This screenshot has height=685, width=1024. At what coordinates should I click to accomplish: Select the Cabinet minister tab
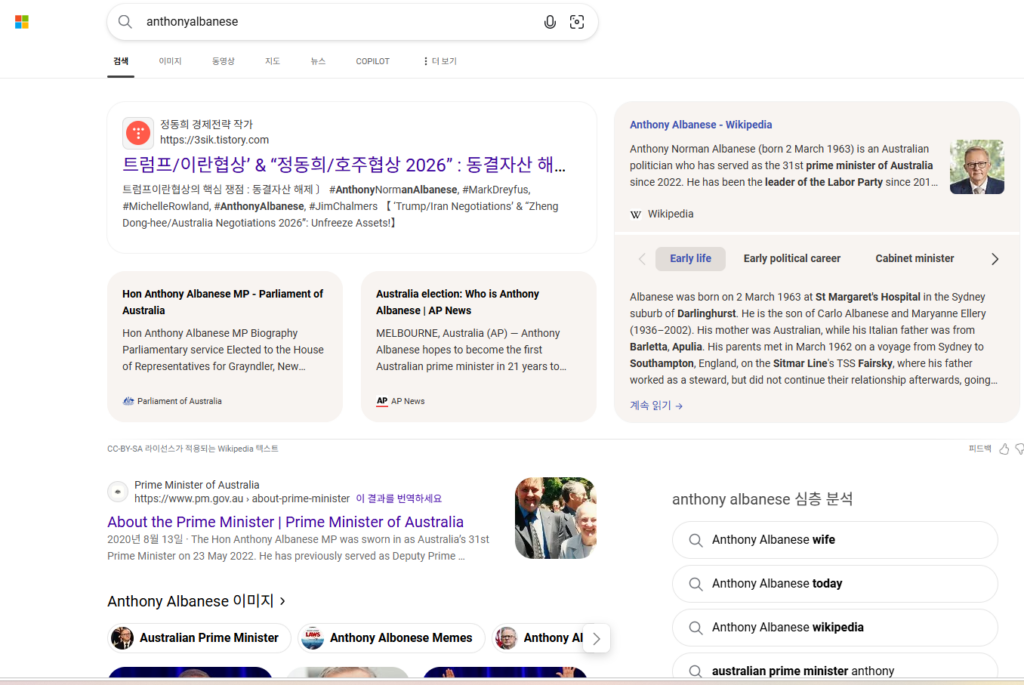[x=914, y=259]
